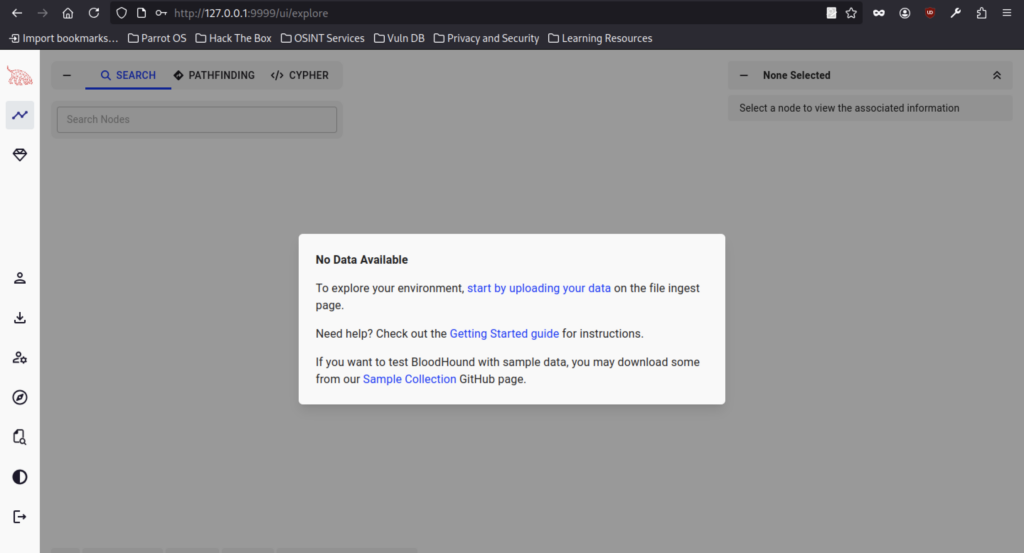Open the browser hamburger menu
Screen dimensions: 1024x553
point(1006,13)
